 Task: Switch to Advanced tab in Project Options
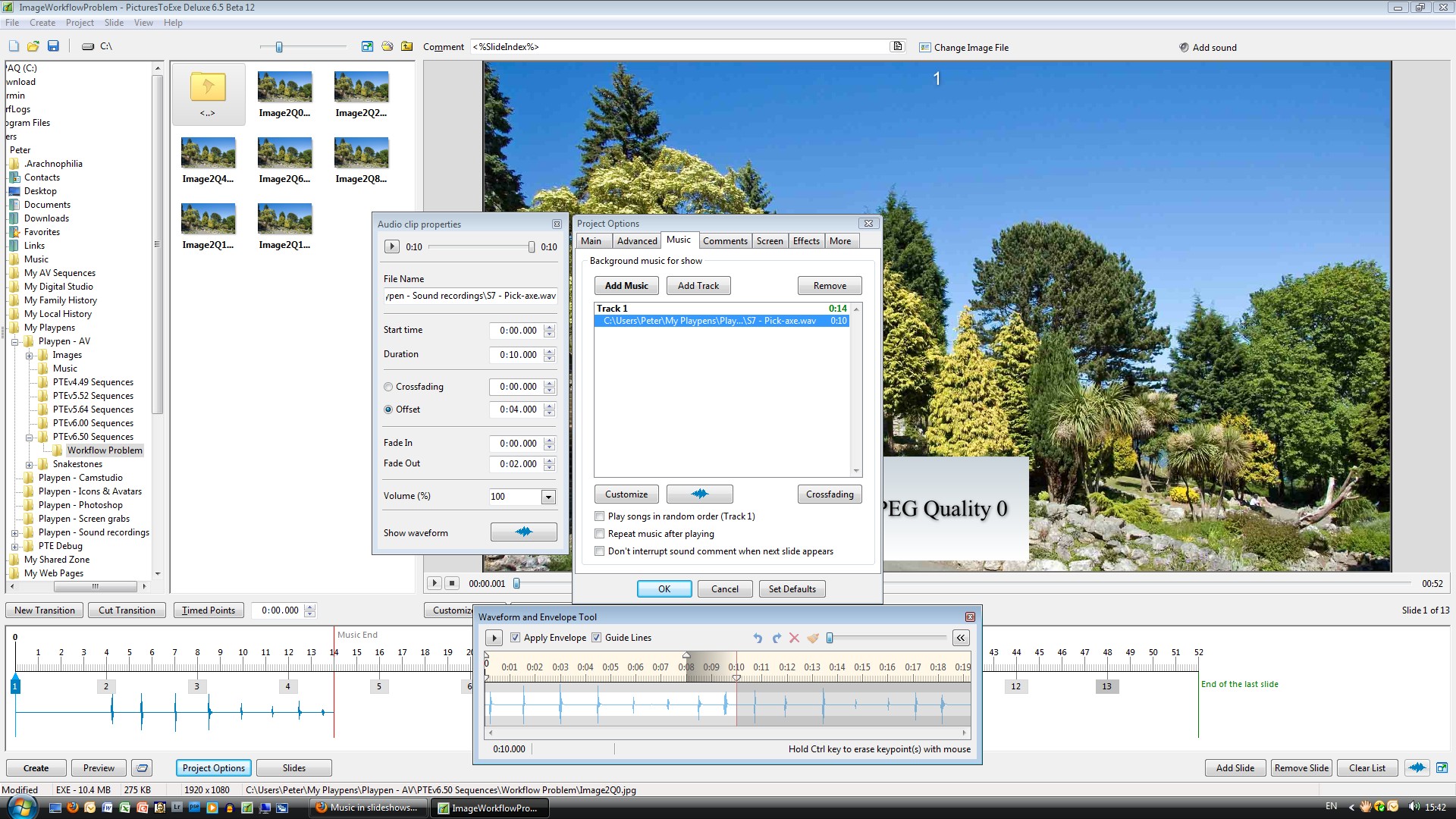(636, 241)
